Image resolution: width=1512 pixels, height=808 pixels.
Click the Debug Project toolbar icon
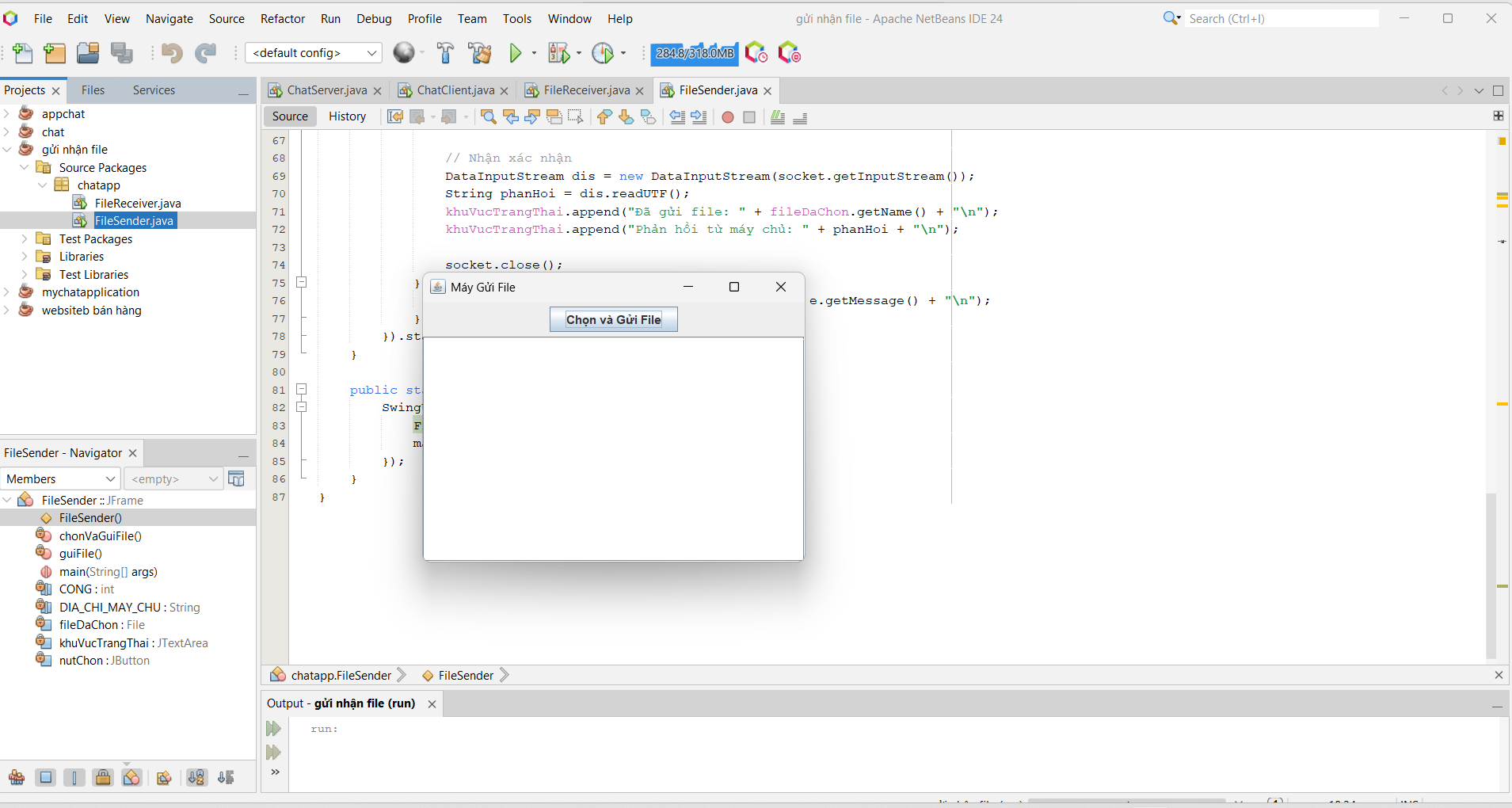coord(558,53)
